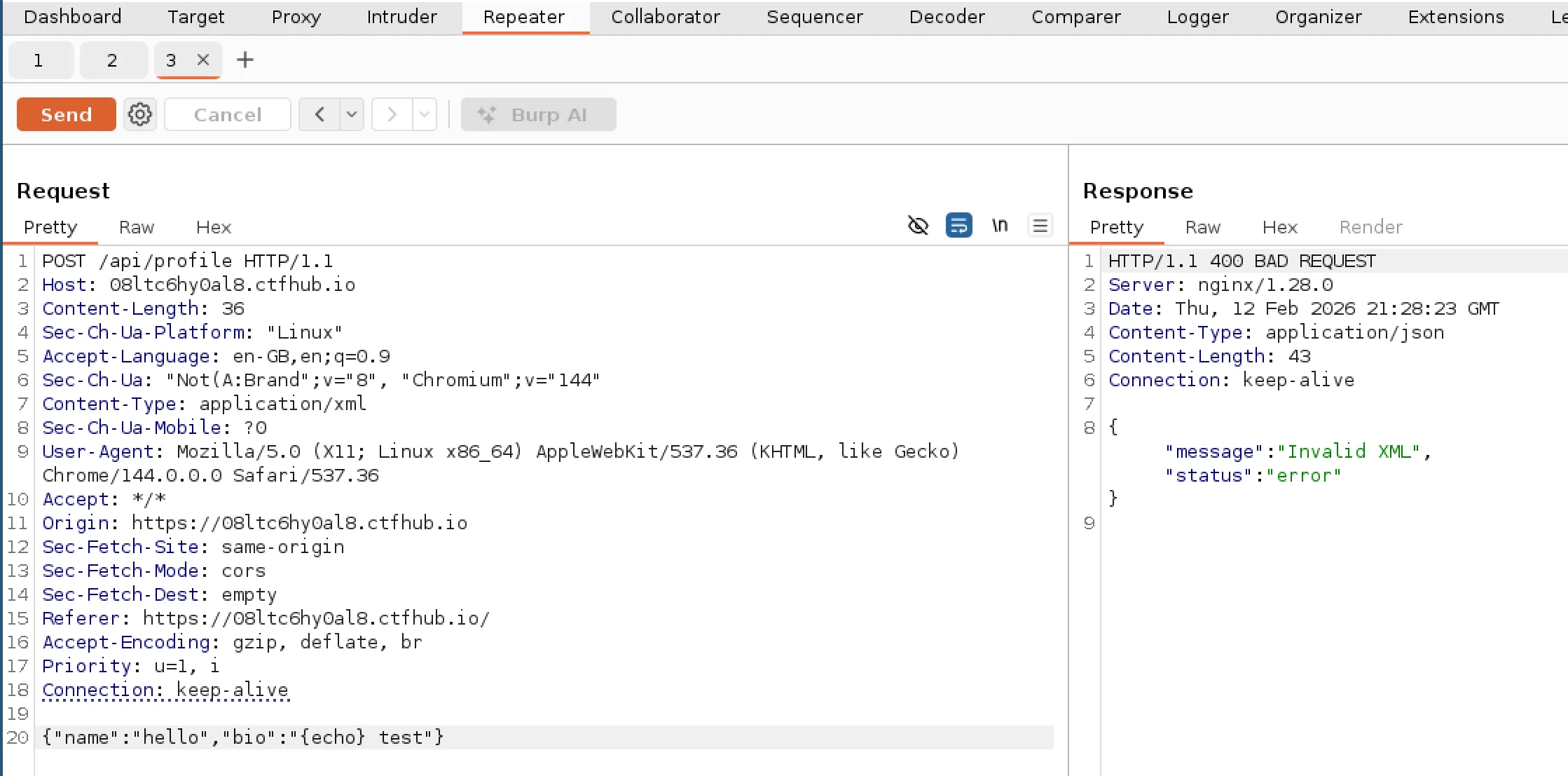
Task: Toggle non-printing characters with \n icon
Action: click(999, 225)
